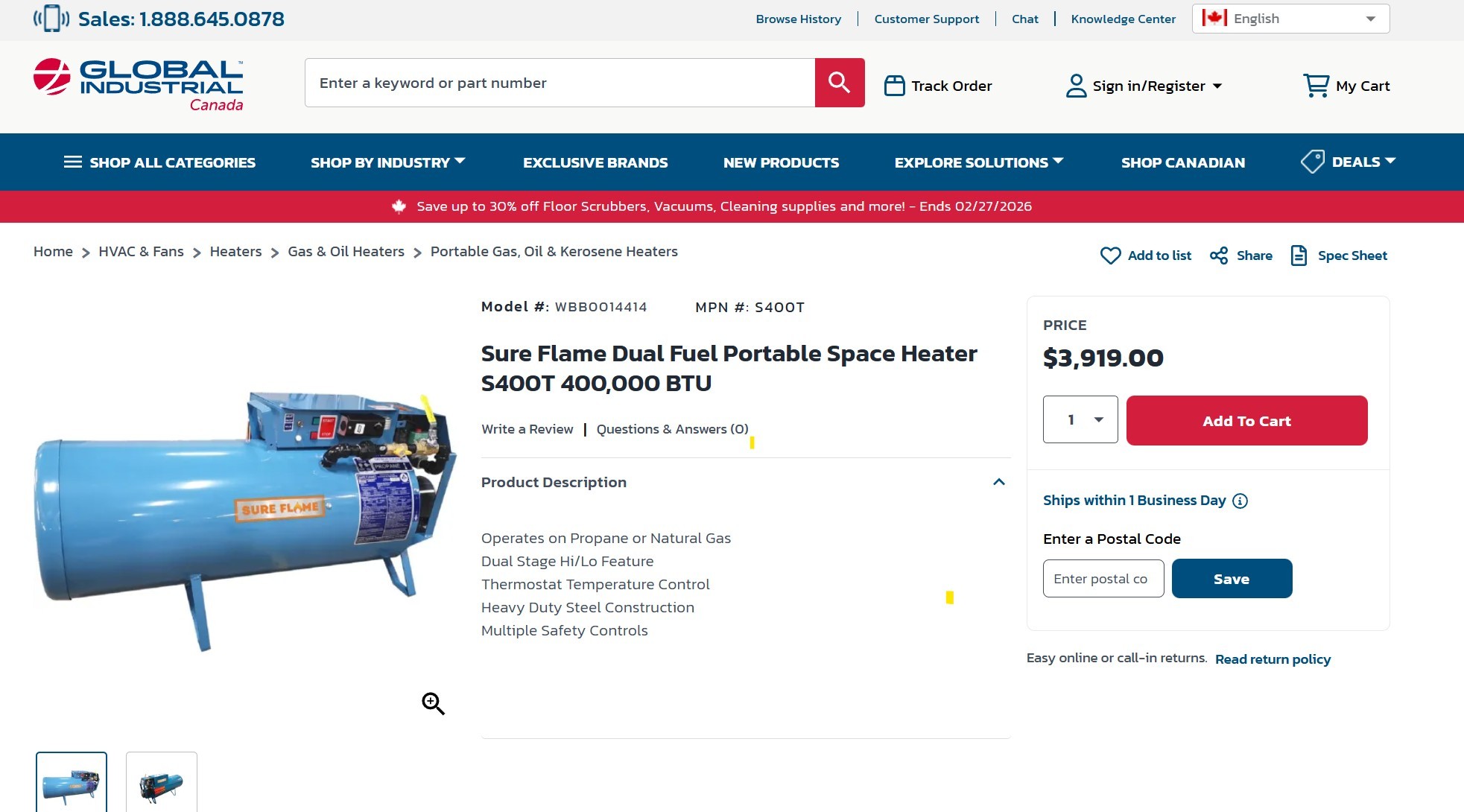
Task: Open the Knowledge Center link
Action: click(x=1123, y=19)
